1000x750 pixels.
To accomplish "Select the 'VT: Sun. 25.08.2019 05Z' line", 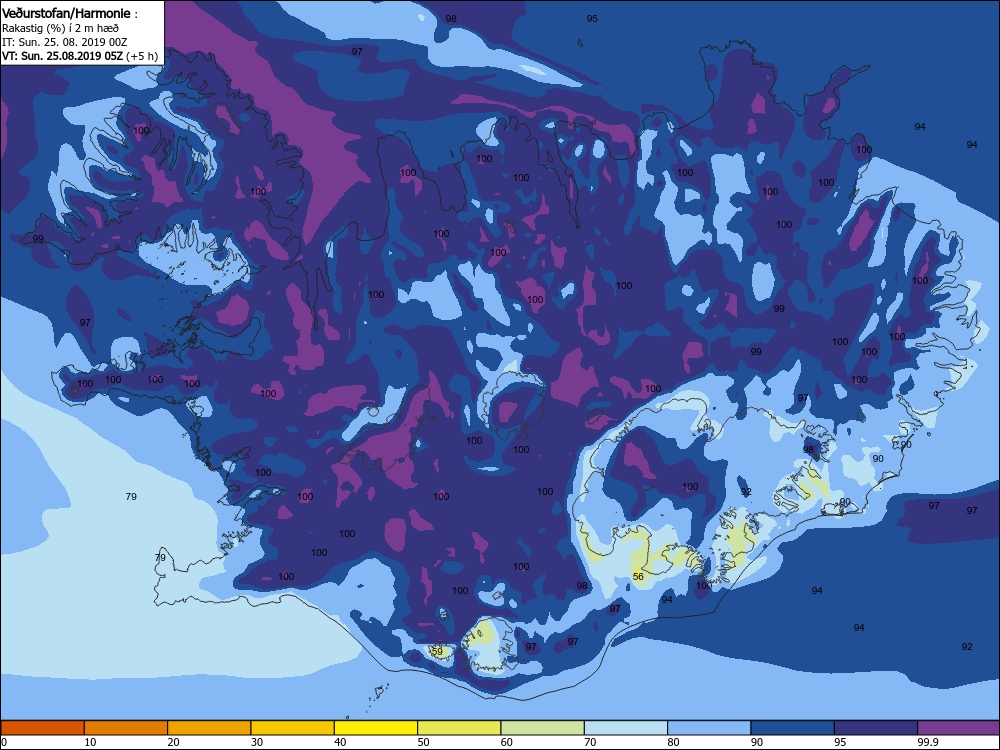I will 62,56.
